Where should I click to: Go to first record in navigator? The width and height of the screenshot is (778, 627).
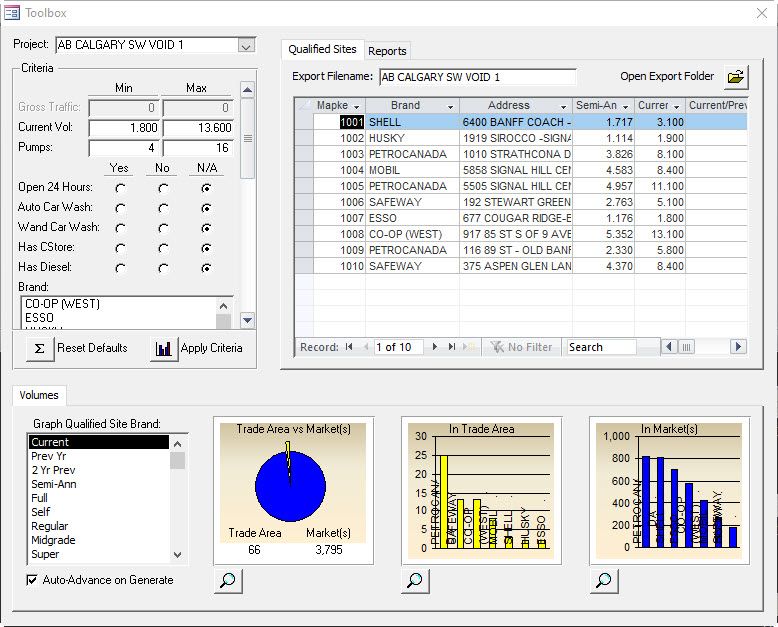(x=349, y=347)
